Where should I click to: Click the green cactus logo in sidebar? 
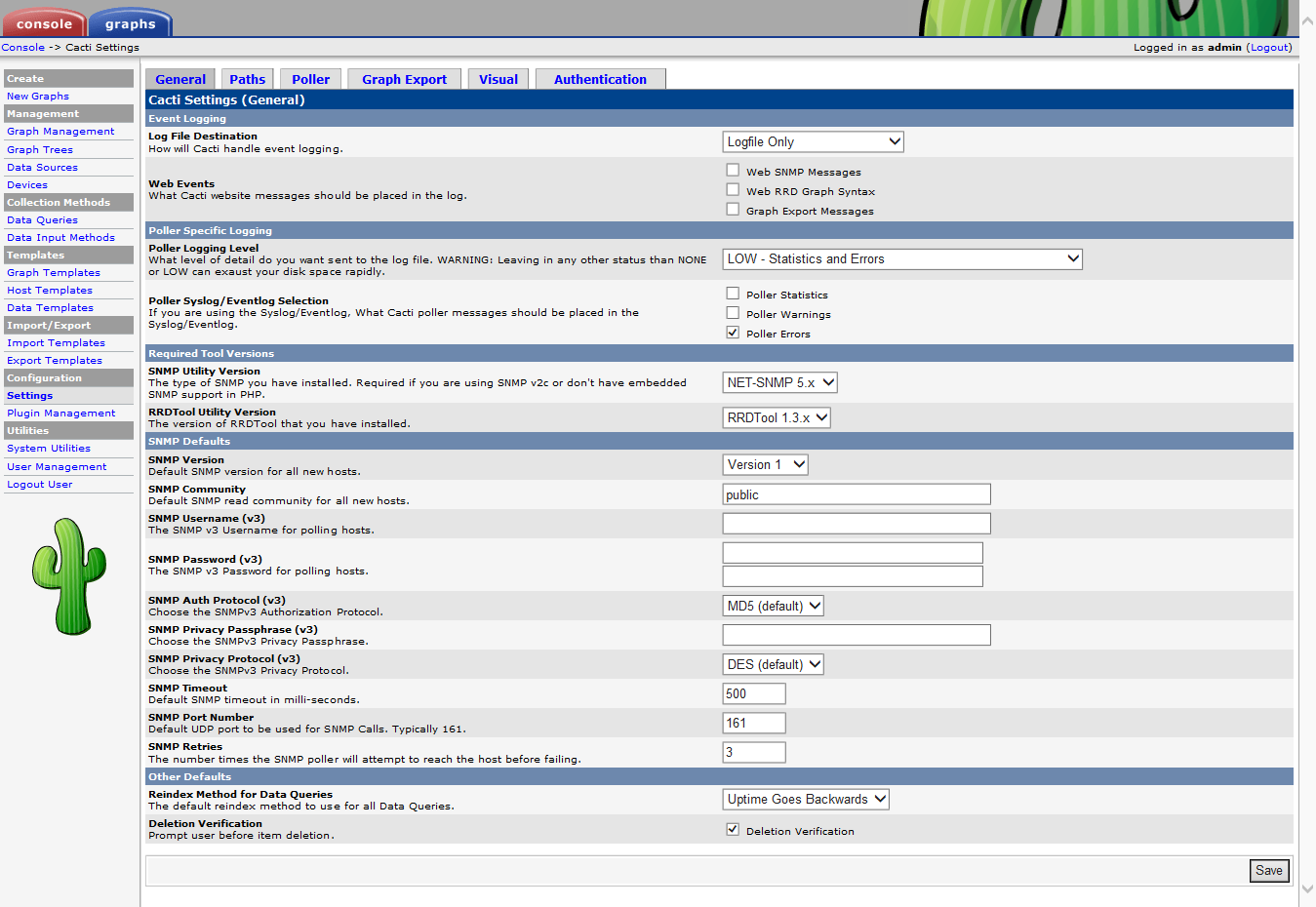[68, 576]
